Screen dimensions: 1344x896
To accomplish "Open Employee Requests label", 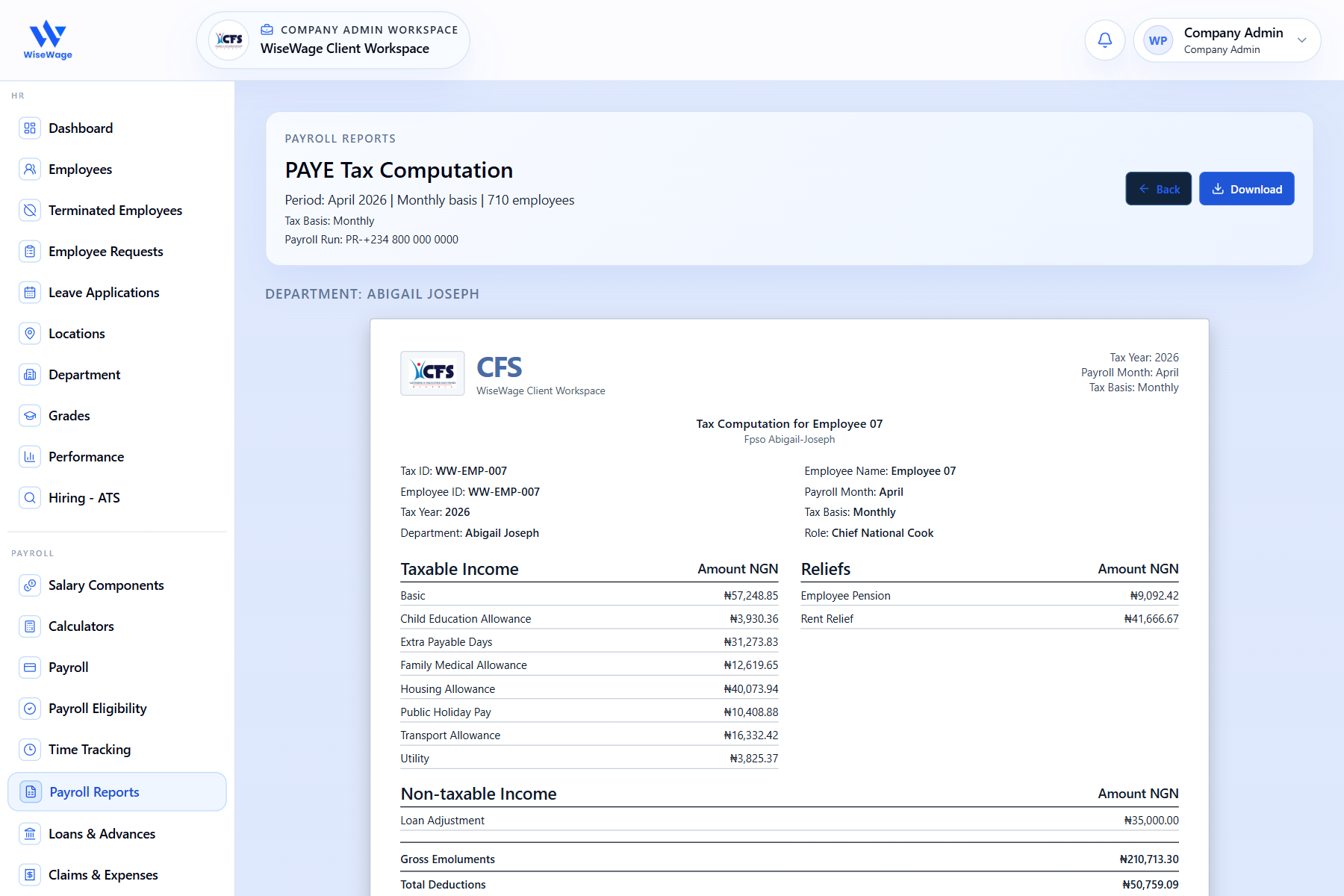I will [106, 252].
